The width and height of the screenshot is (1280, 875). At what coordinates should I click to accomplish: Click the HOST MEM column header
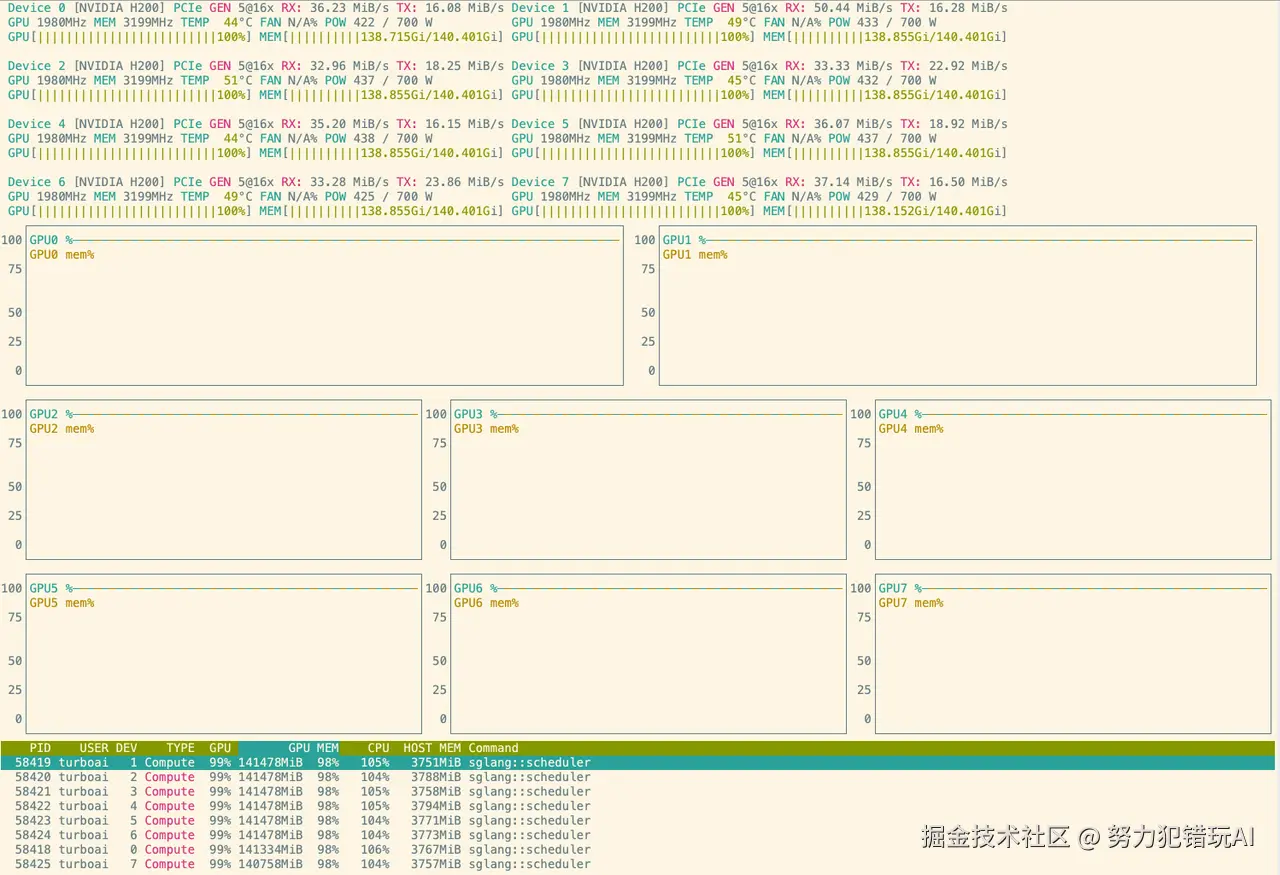tap(432, 748)
